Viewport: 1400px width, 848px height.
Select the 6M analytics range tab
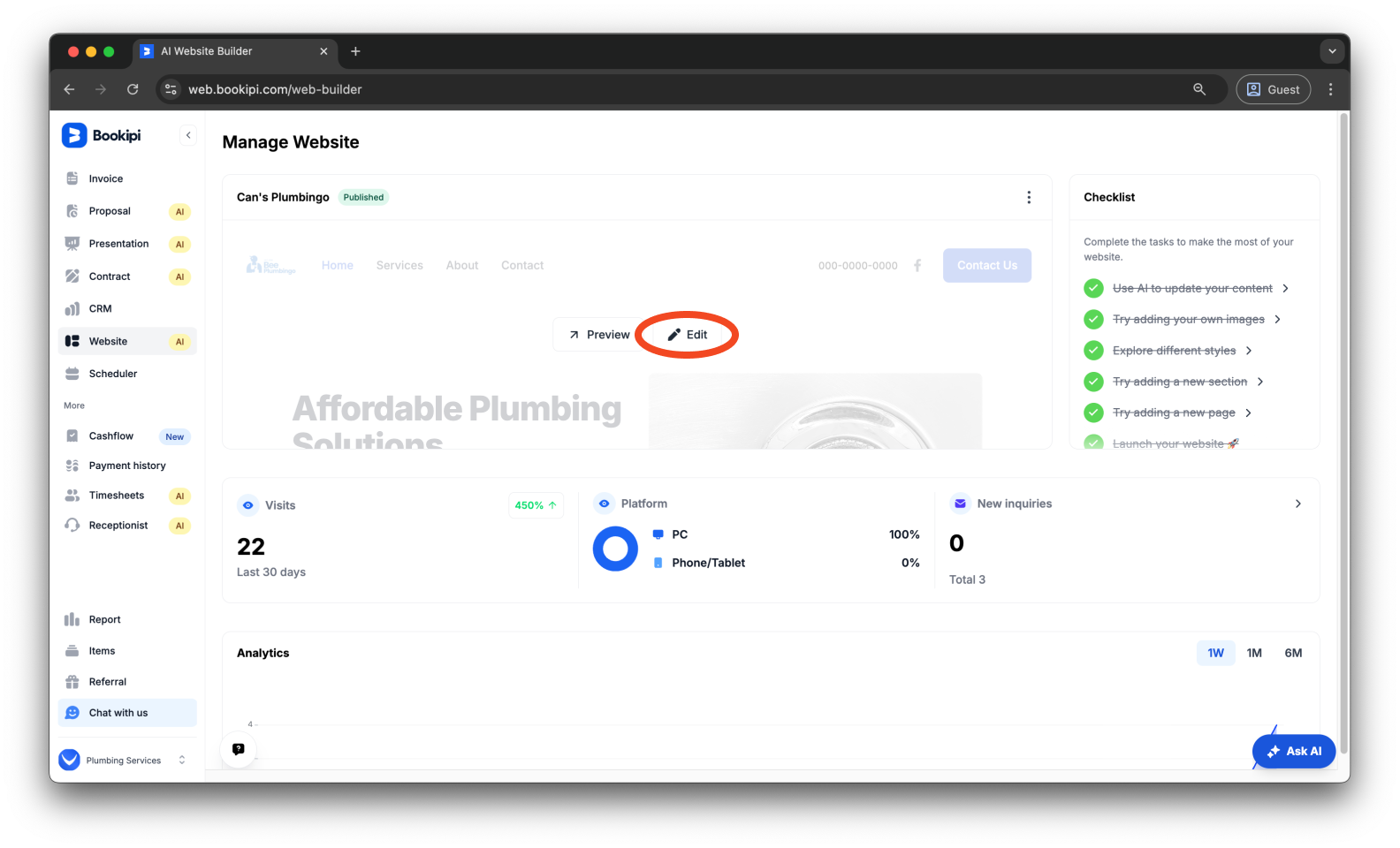tap(1293, 653)
